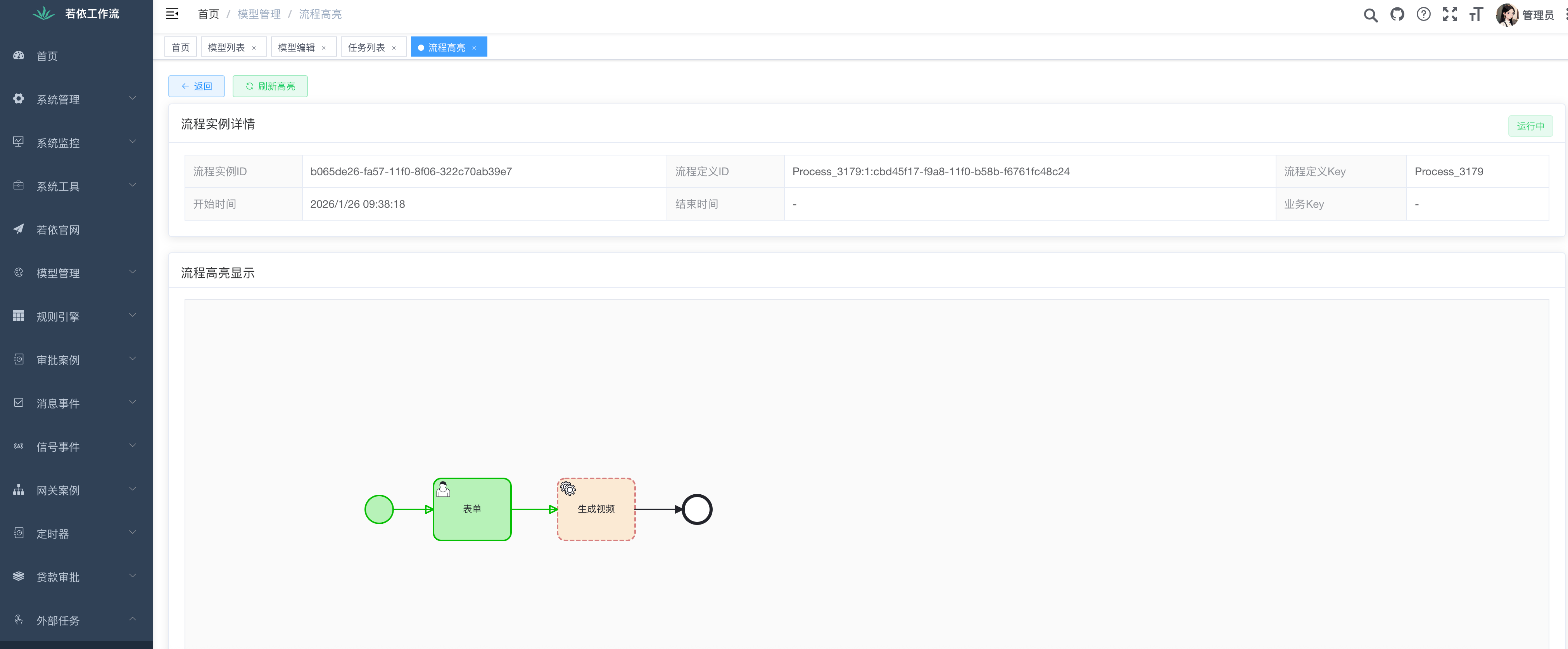Click the 审批案例 sidebar icon
The height and width of the screenshot is (649, 1568).
[x=19, y=359]
